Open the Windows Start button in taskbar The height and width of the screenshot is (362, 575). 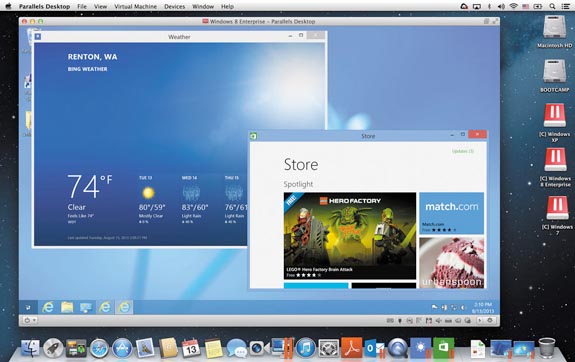[28, 307]
